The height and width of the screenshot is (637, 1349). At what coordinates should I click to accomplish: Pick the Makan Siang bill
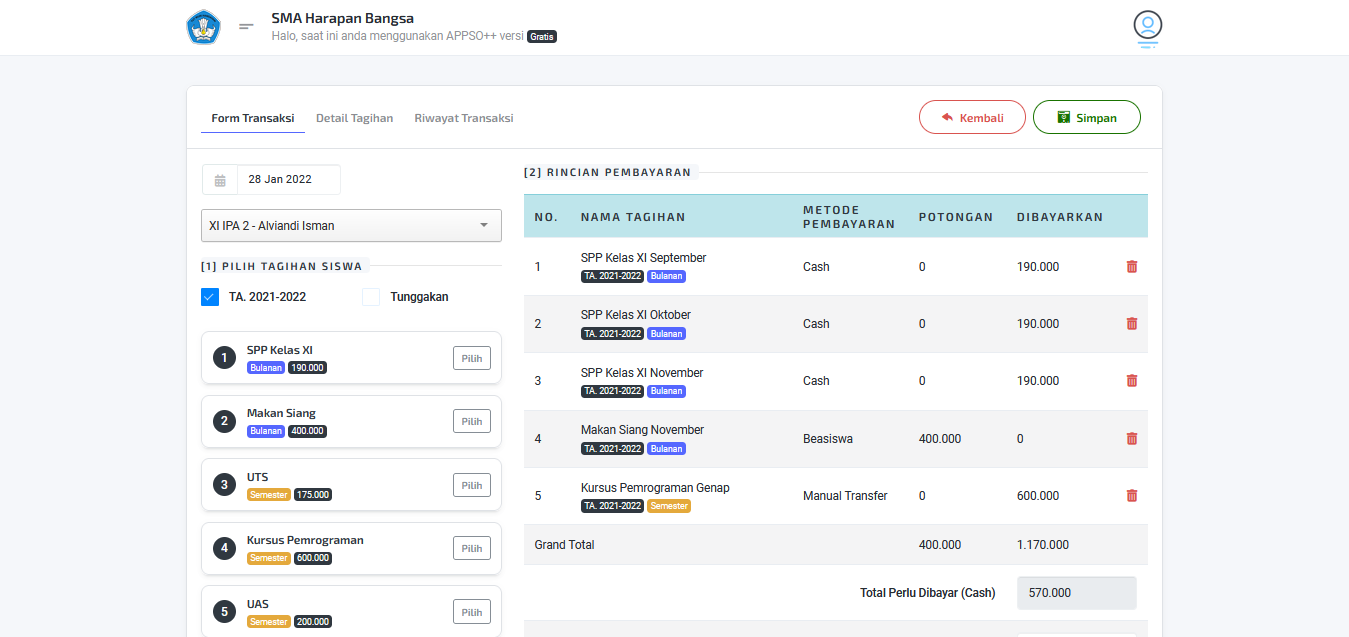coord(471,421)
